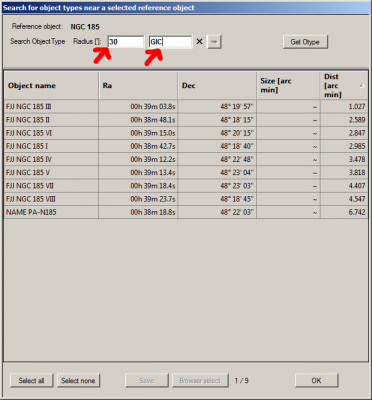The width and height of the screenshot is (372, 400).
Task: Click the arrow button beside X
Action: tap(214, 42)
